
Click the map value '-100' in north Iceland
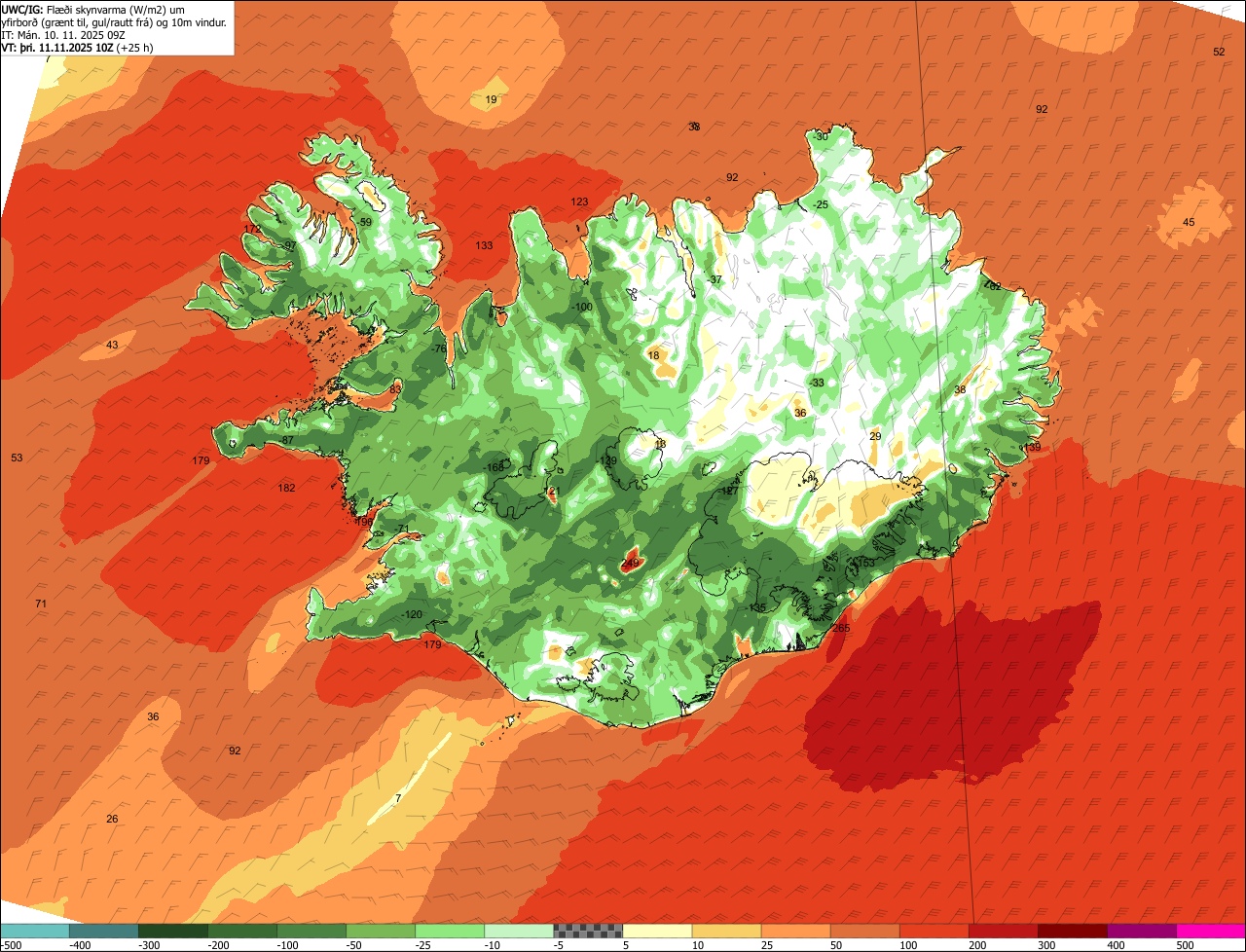coord(582,307)
